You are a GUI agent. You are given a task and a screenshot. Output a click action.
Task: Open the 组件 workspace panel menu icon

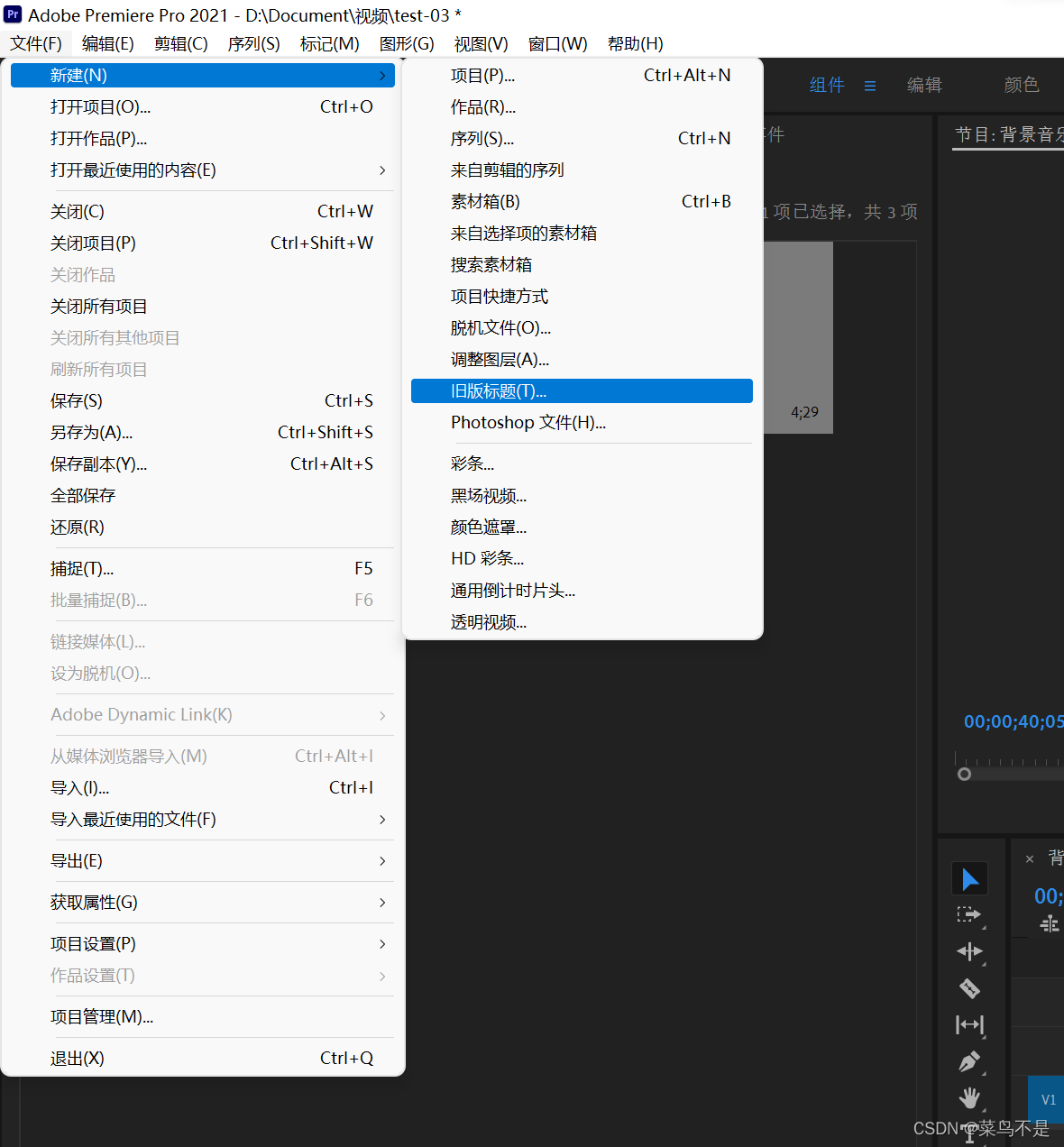pyautogui.click(x=870, y=86)
